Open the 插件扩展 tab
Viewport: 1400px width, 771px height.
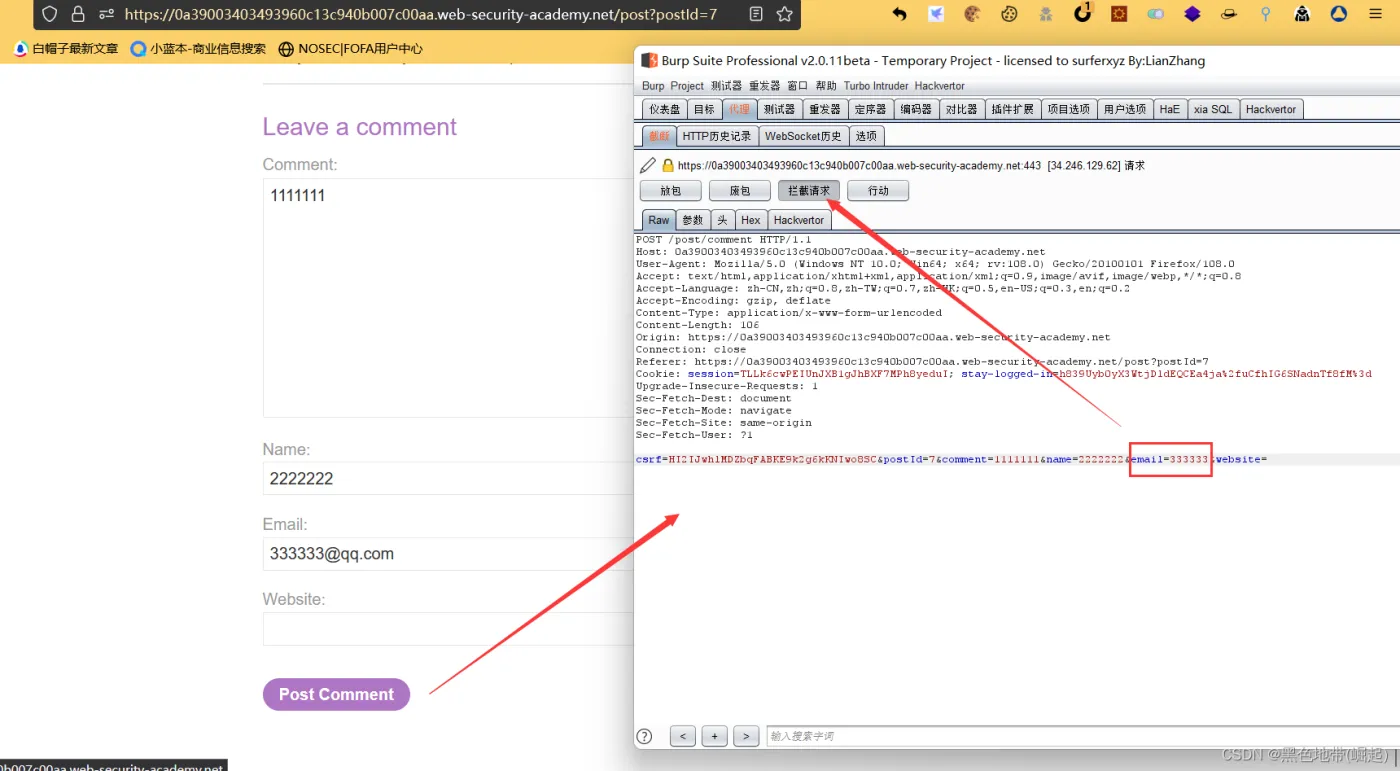pyautogui.click(x=1012, y=109)
